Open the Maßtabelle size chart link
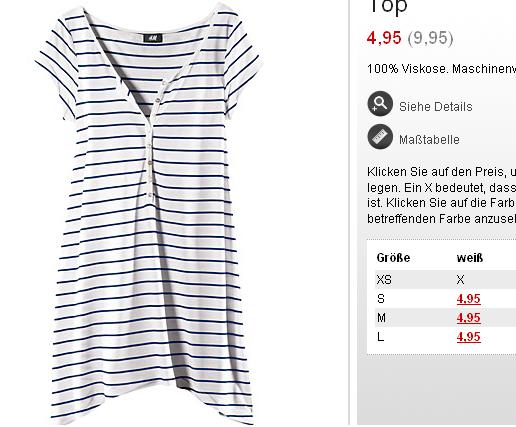This screenshot has width=516, height=427. 429,139
